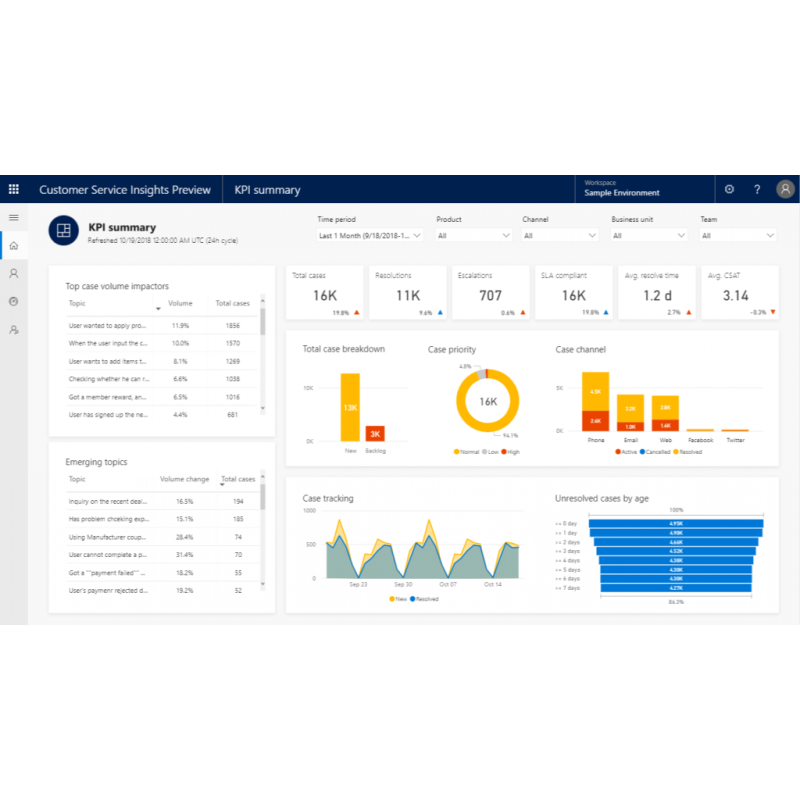Image resolution: width=800 pixels, height=800 pixels.
Task: Sort impactors table by Volume column
Action: click(180, 303)
